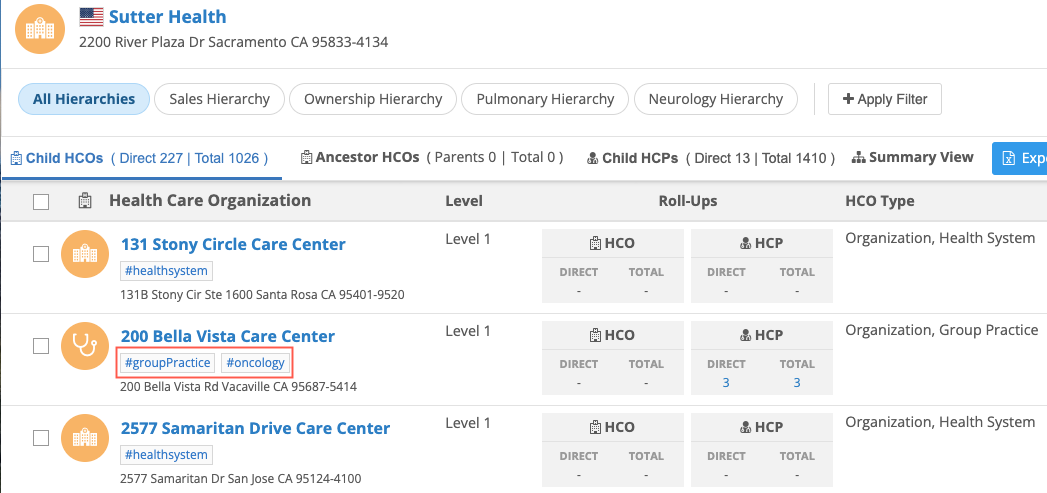Click the Sutter Health orange building icon
This screenshot has height=493, width=1047.
pyautogui.click(x=40, y=29)
